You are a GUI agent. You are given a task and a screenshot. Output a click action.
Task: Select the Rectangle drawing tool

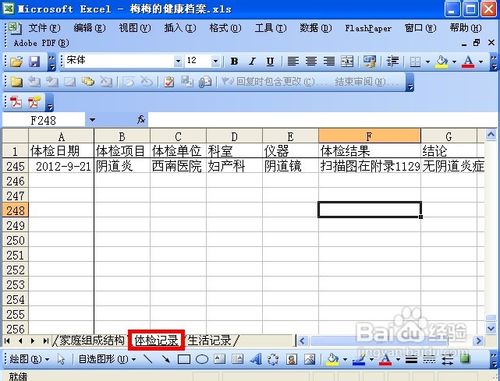184,359
